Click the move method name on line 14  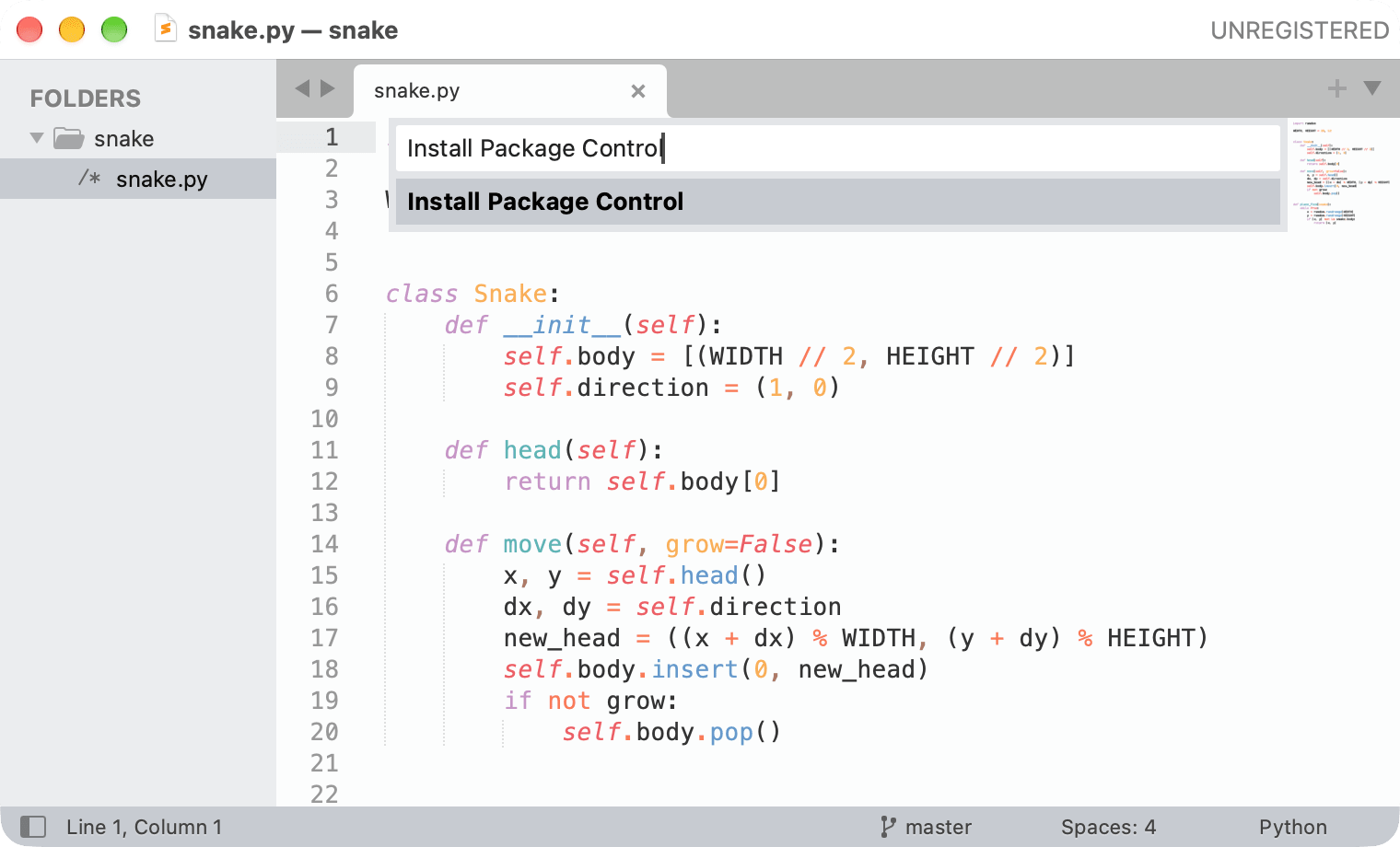click(532, 544)
